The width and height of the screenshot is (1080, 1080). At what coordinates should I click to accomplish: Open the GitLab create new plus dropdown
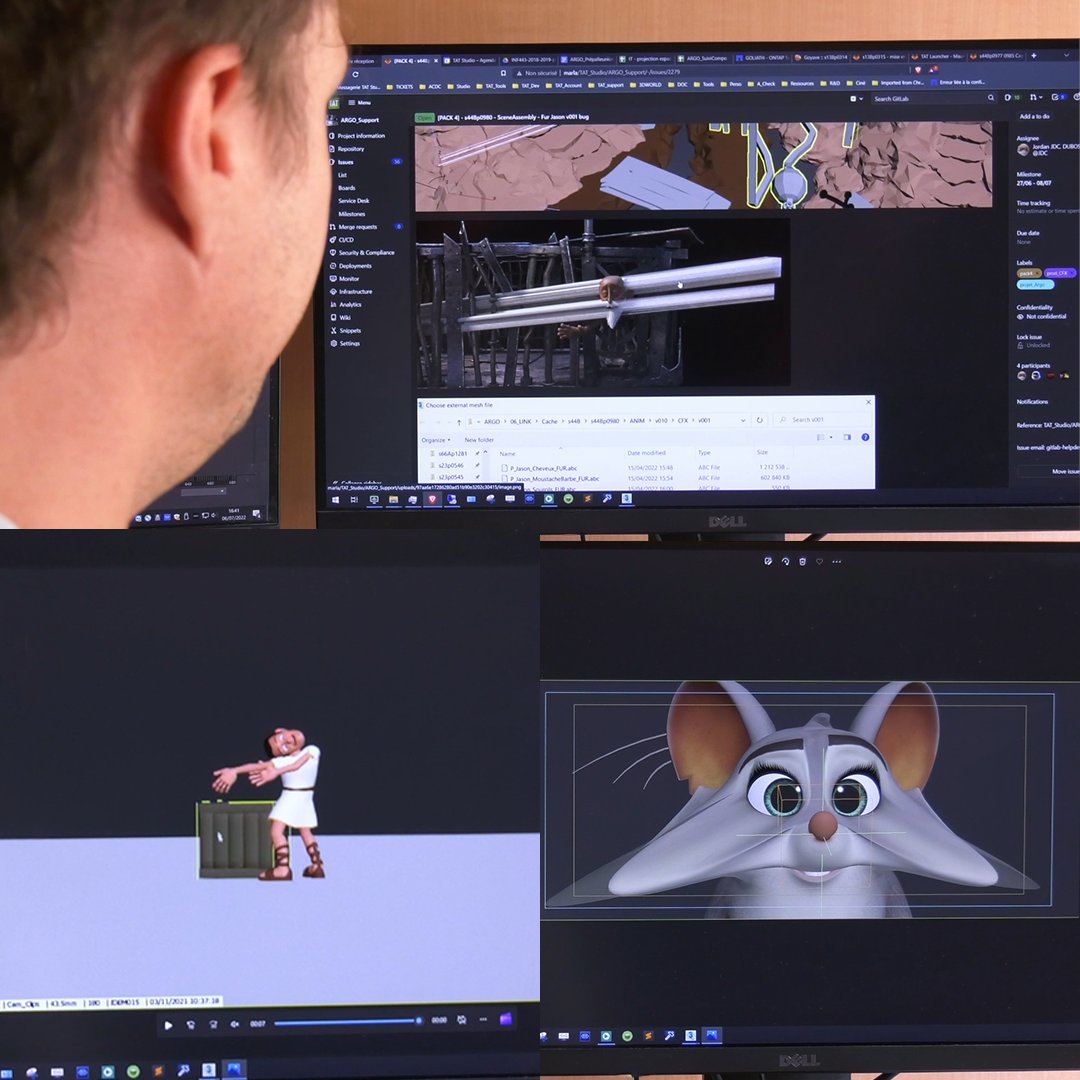(856, 98)
